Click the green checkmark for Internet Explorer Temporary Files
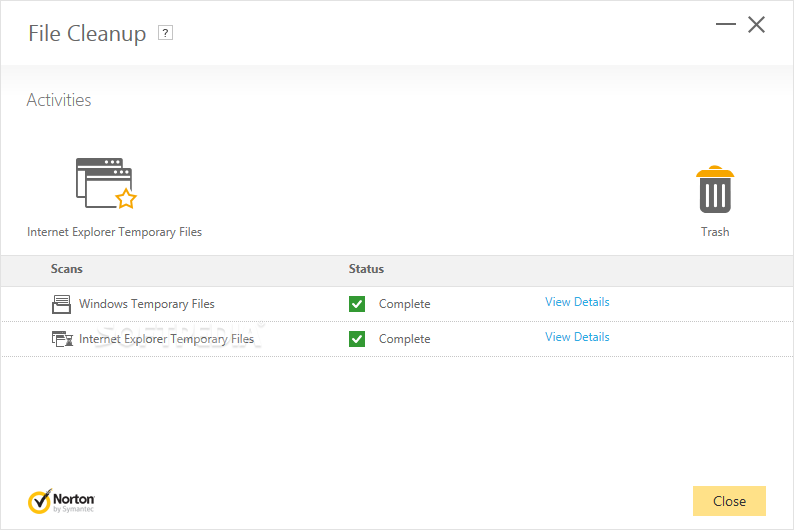Viewport: 794px width, 530px height. pos(357,339)
